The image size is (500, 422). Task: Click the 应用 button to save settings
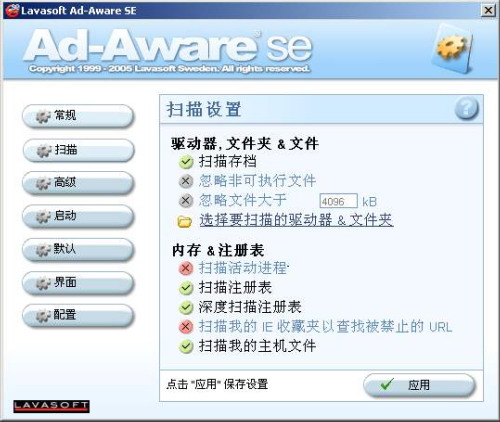coord(419,385)
